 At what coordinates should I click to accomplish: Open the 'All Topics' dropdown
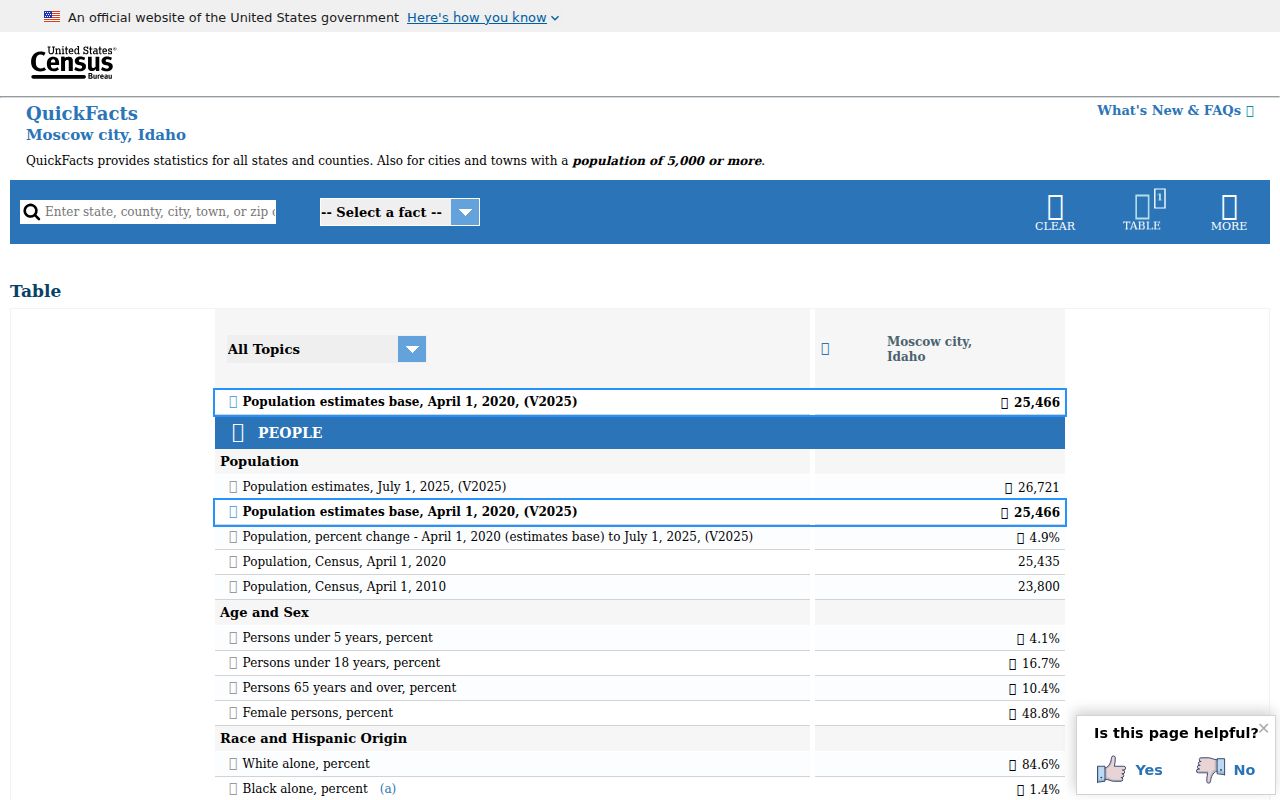click(327, 349)
